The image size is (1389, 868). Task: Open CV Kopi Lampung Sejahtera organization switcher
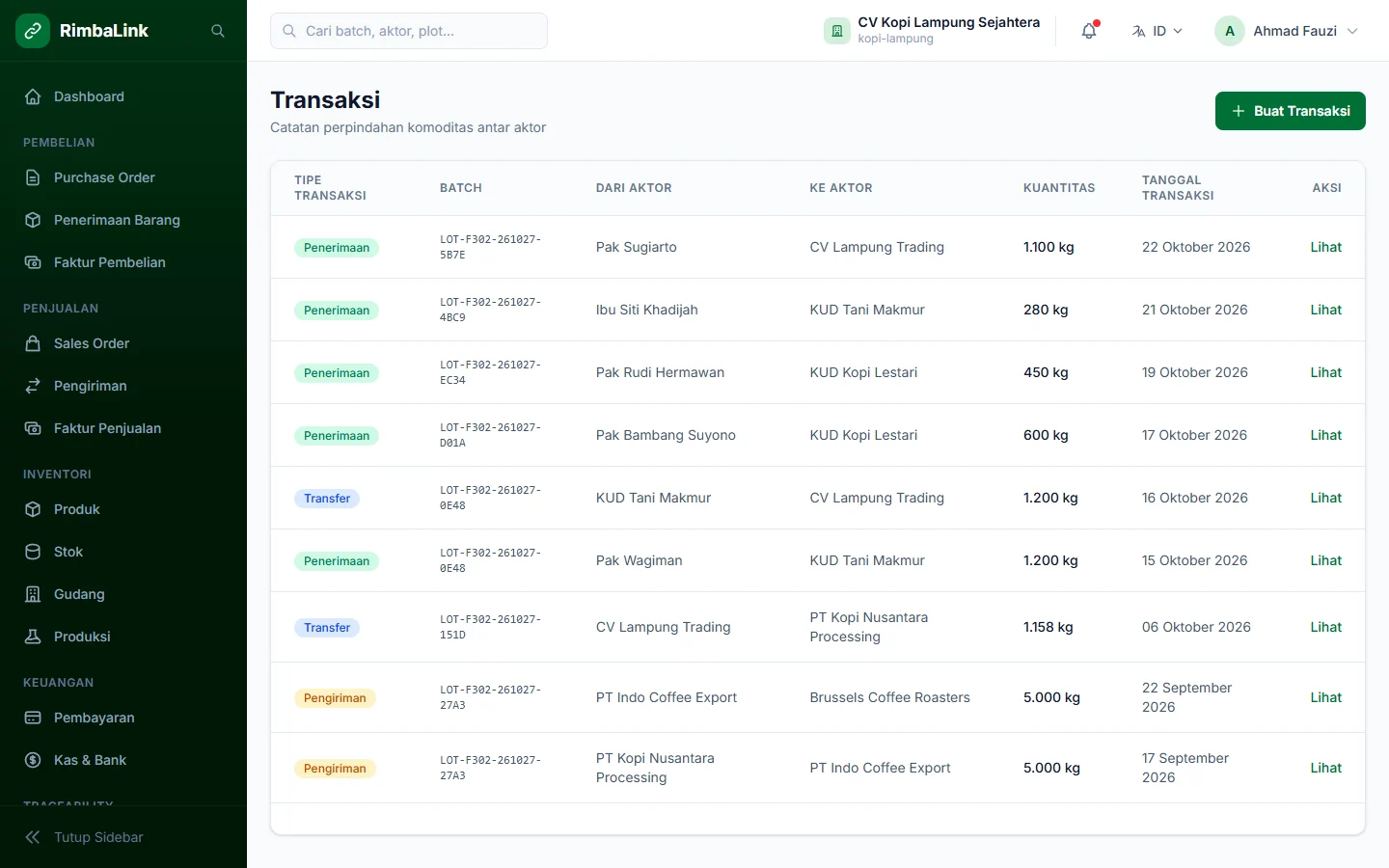932,31
